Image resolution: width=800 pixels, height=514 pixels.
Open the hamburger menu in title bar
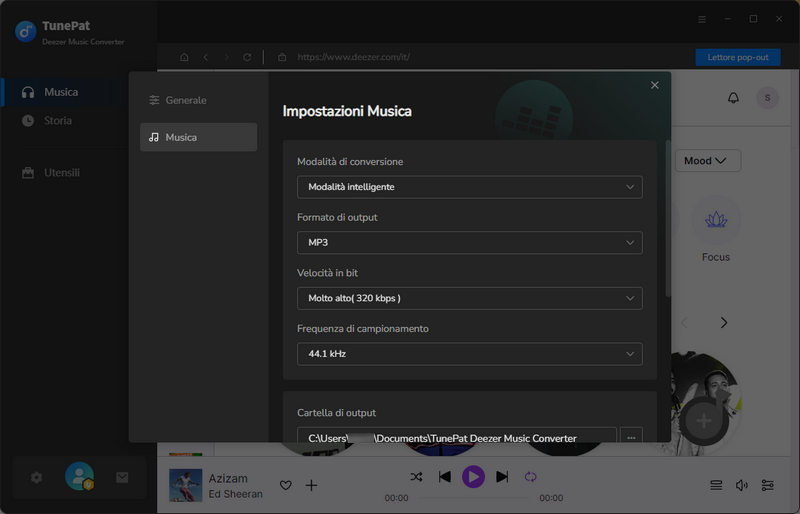(702, 19)
